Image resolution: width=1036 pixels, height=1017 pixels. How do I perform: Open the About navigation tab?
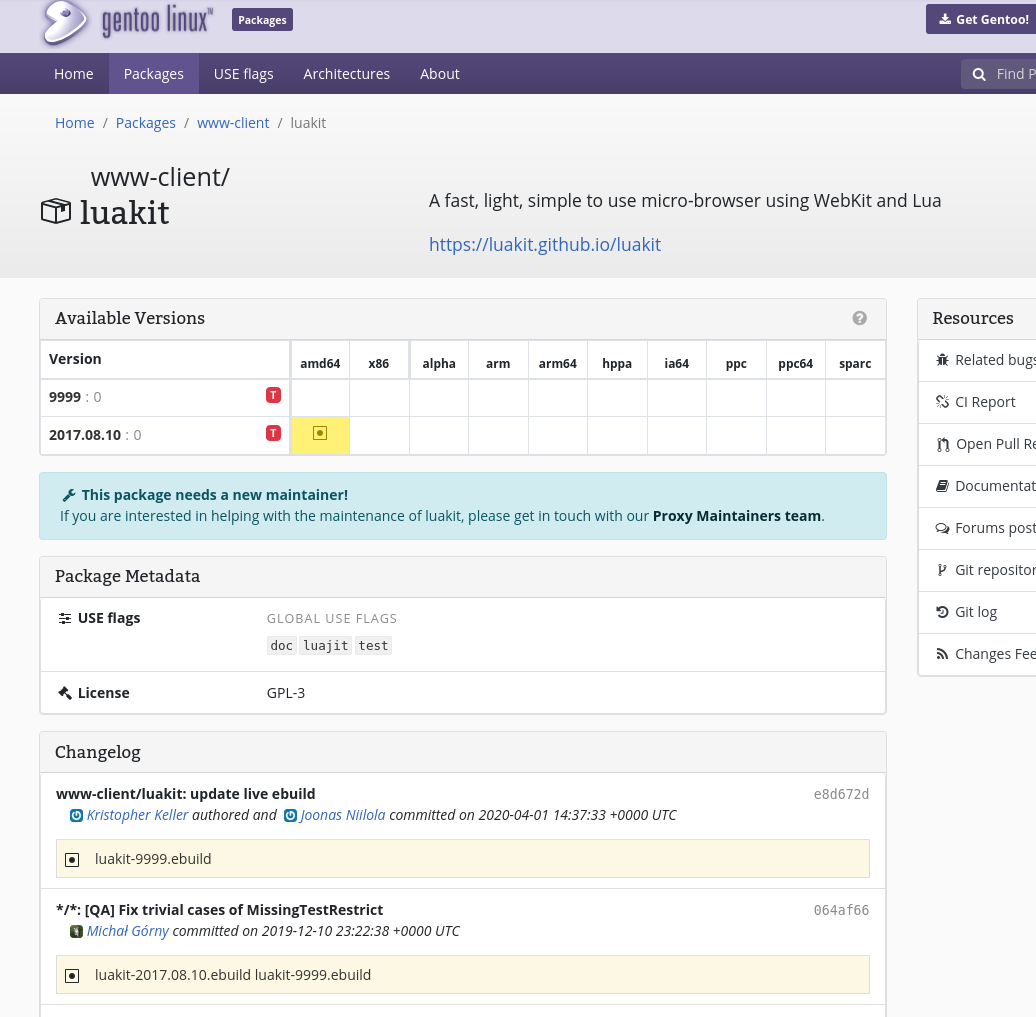coord(439,74)
